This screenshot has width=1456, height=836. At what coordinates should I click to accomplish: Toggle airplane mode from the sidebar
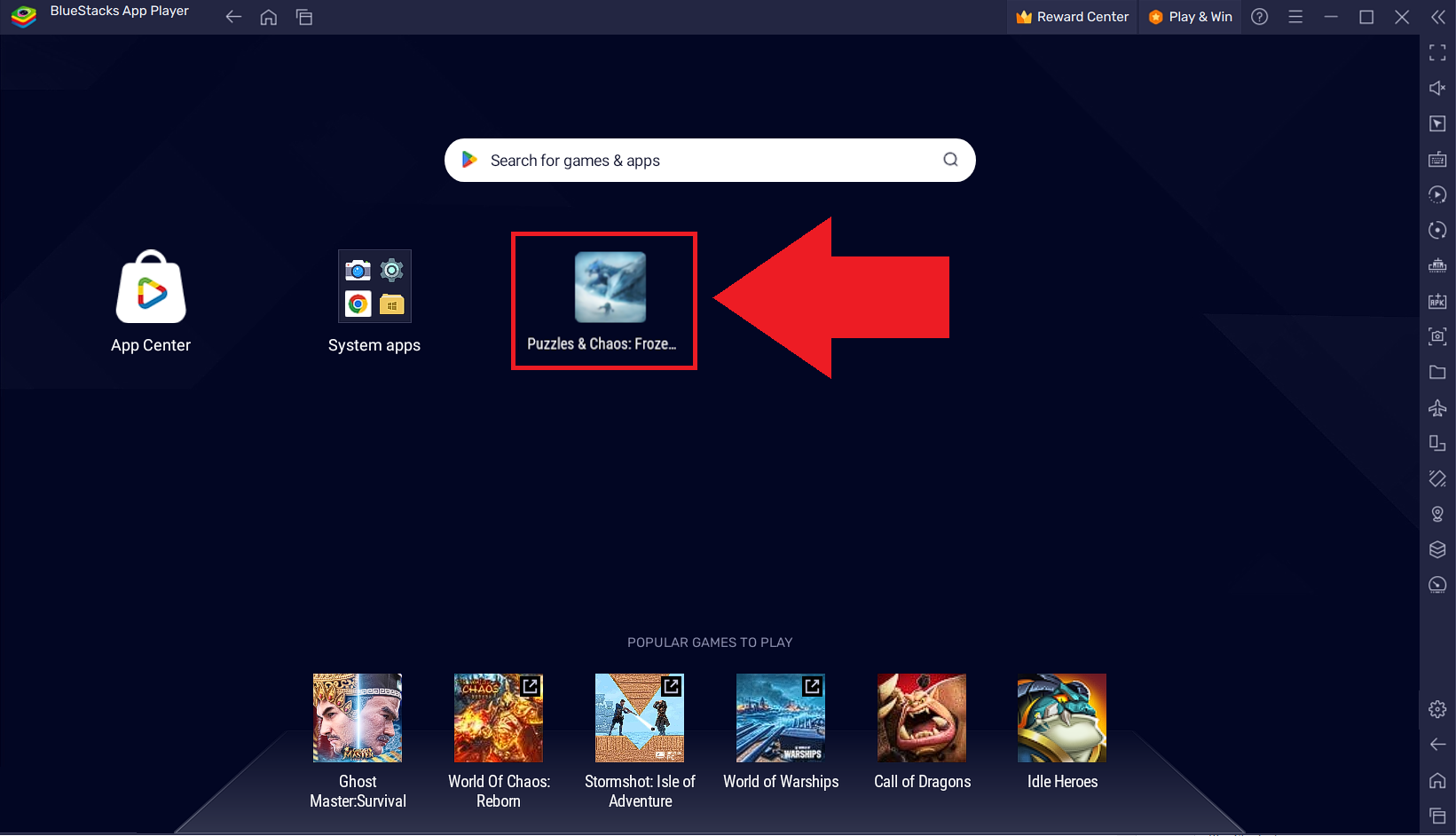1437,408
